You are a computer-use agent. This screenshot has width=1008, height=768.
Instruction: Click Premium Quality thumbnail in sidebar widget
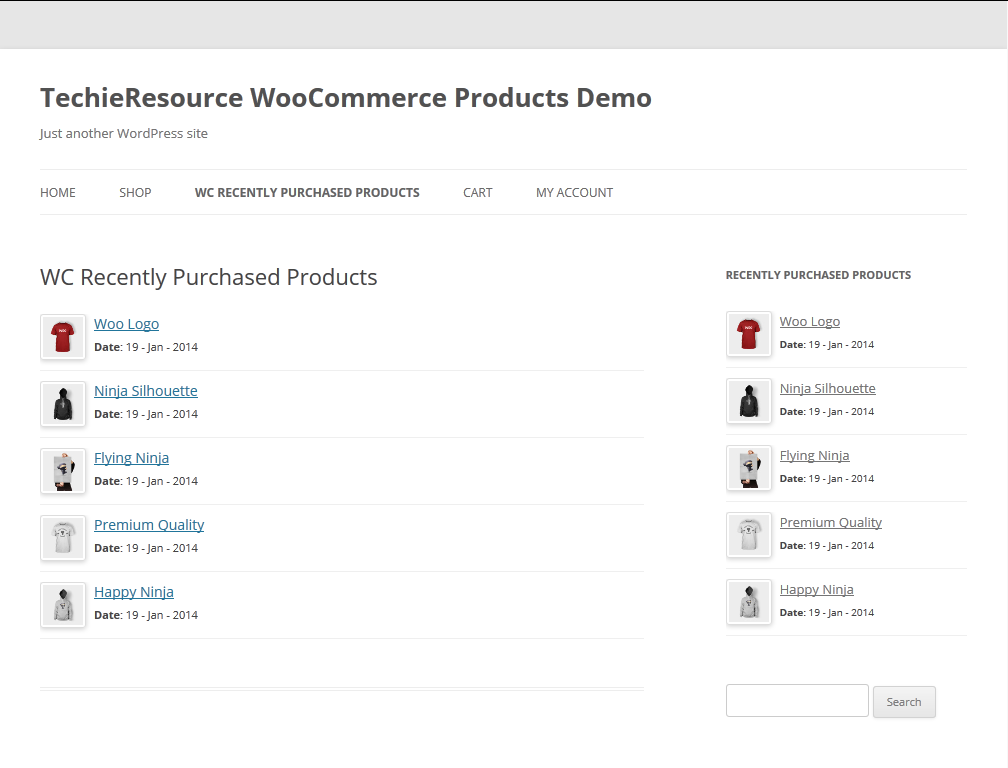pyautogui.click(x=749, y=535)
